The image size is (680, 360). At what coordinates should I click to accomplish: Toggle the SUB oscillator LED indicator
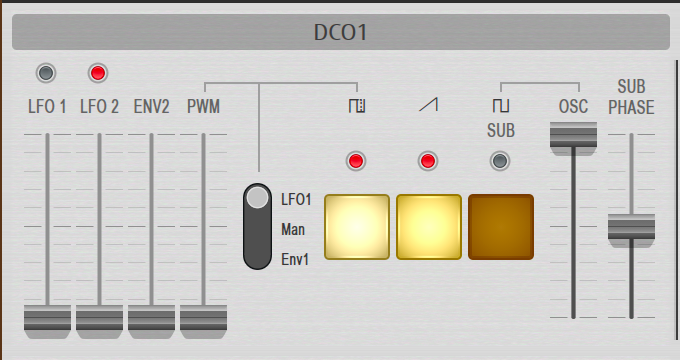[500, 161]
